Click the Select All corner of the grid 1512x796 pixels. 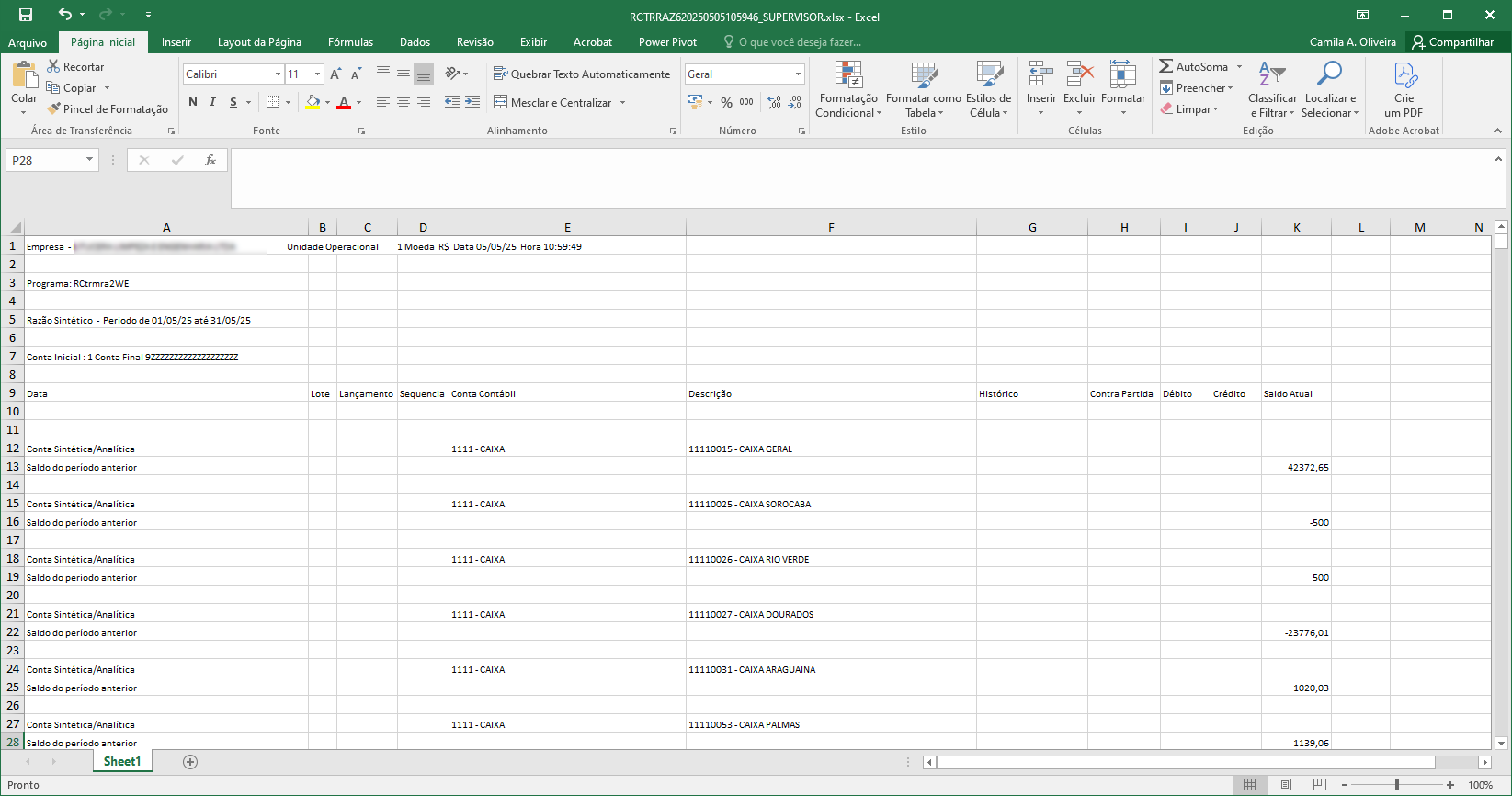click(13, 227)
